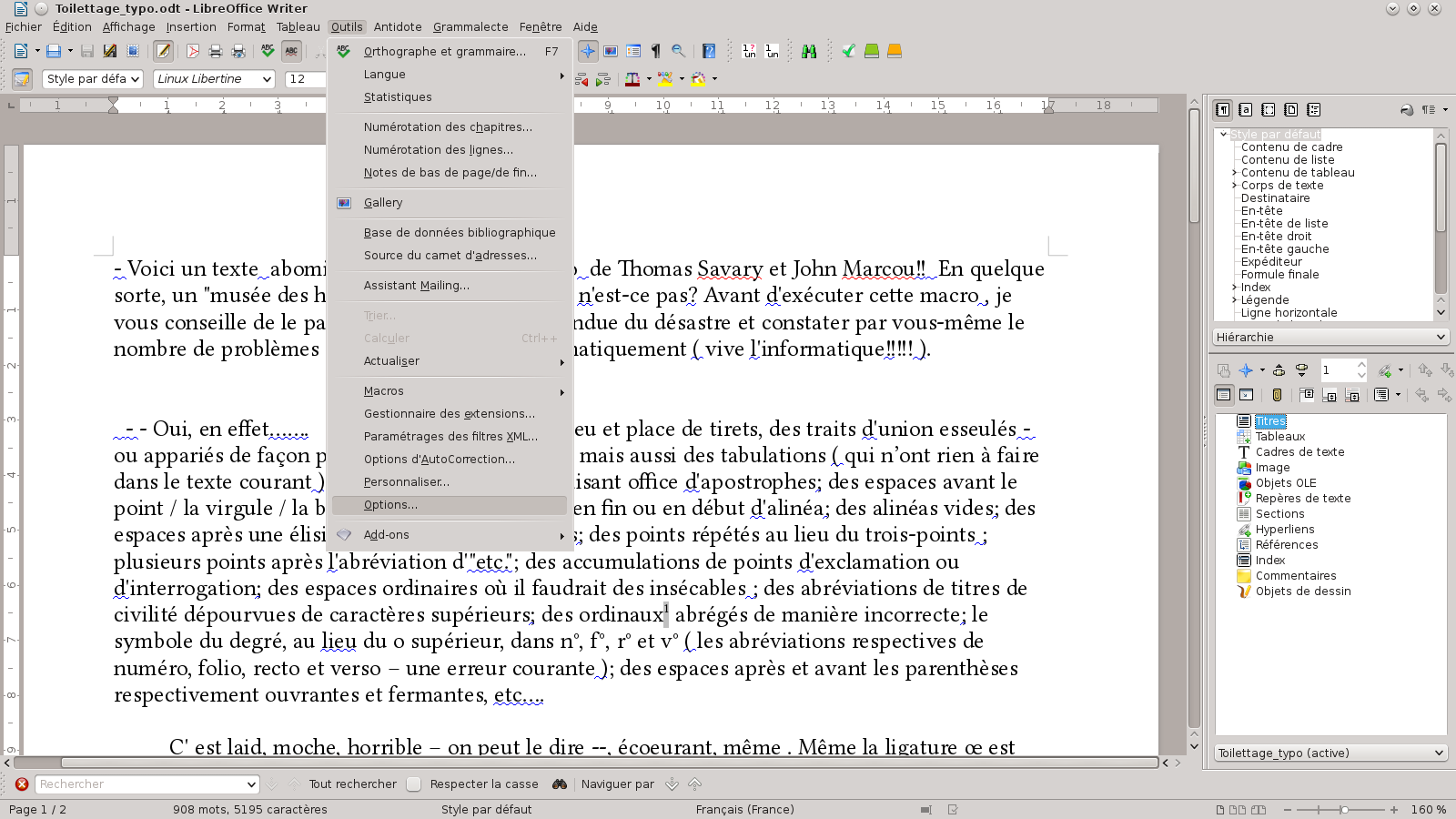Open Linux Libertine font name dropdown
This screenshot has width=1456, height=819.
267,79
